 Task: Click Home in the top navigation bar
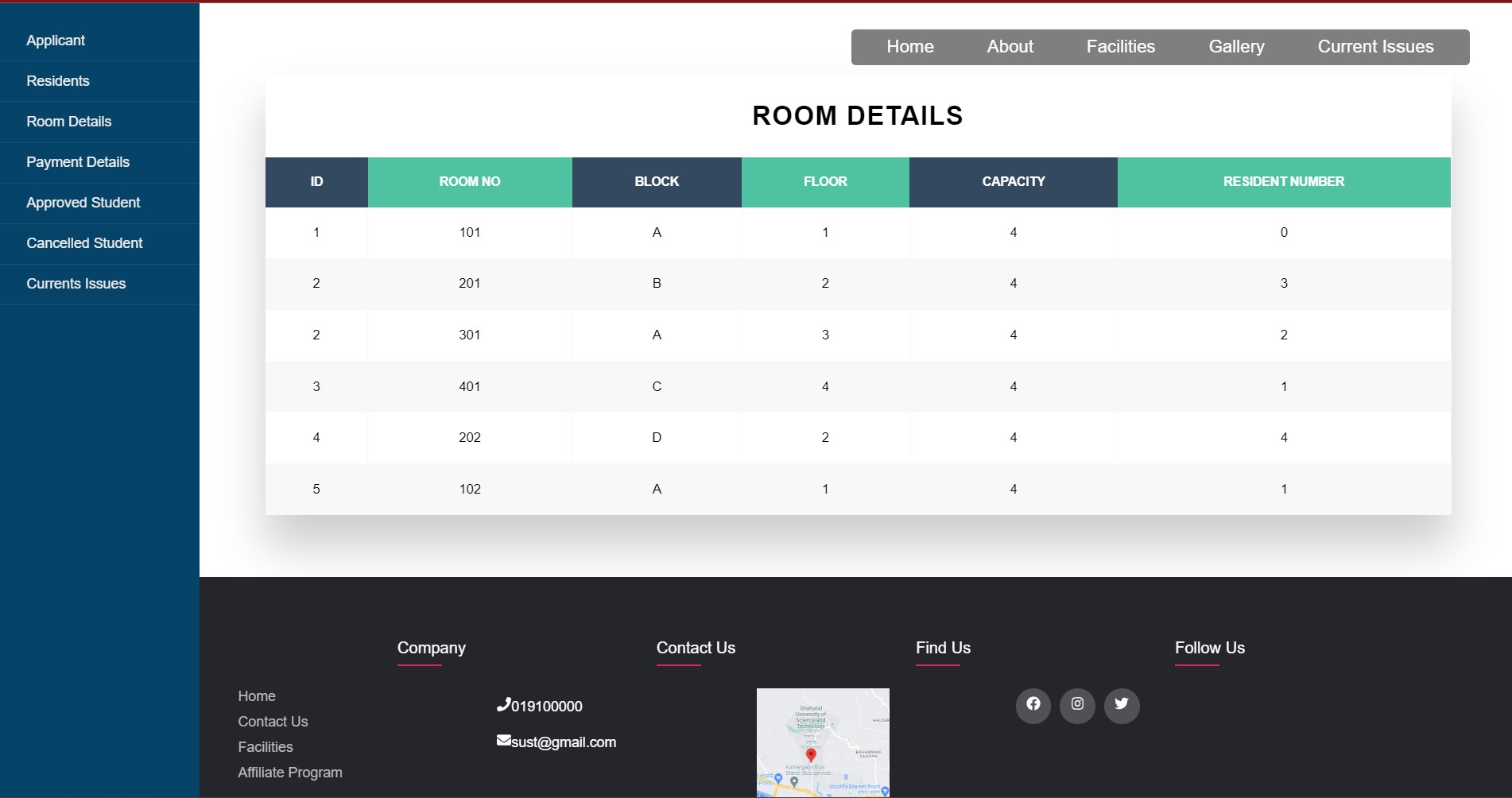910,47
